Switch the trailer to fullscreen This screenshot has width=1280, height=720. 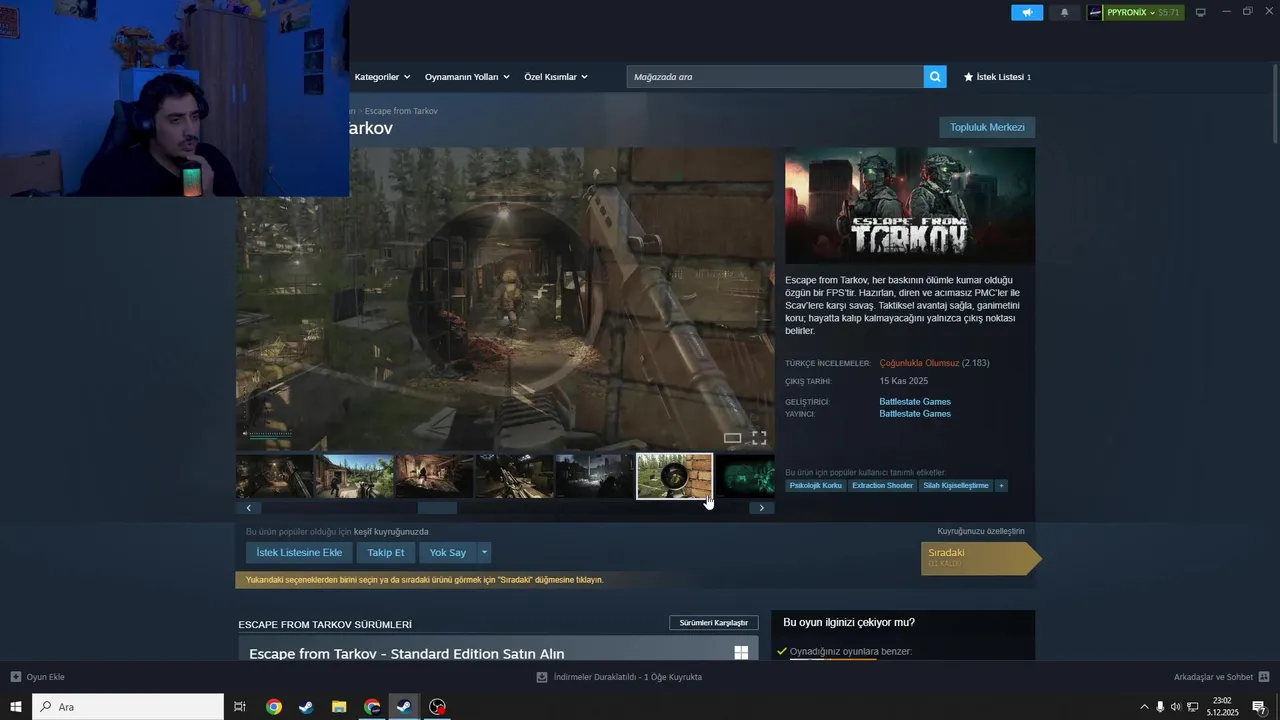pos(759,438)
